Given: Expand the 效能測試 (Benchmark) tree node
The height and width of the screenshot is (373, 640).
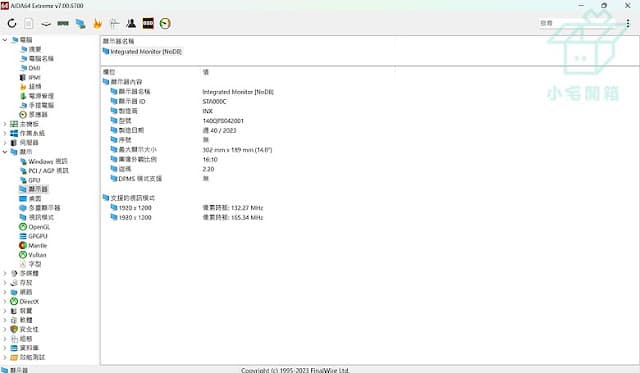Looking at the screenshot, I should tap(5, 357).
